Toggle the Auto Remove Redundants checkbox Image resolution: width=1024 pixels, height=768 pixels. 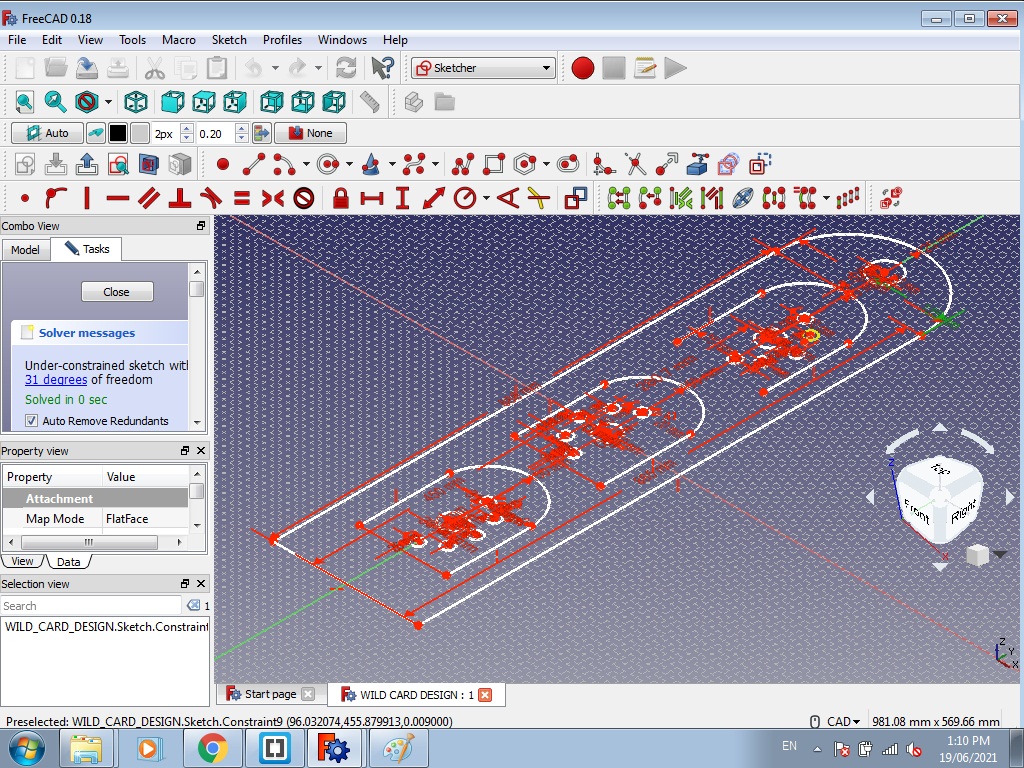click(31, 421)
